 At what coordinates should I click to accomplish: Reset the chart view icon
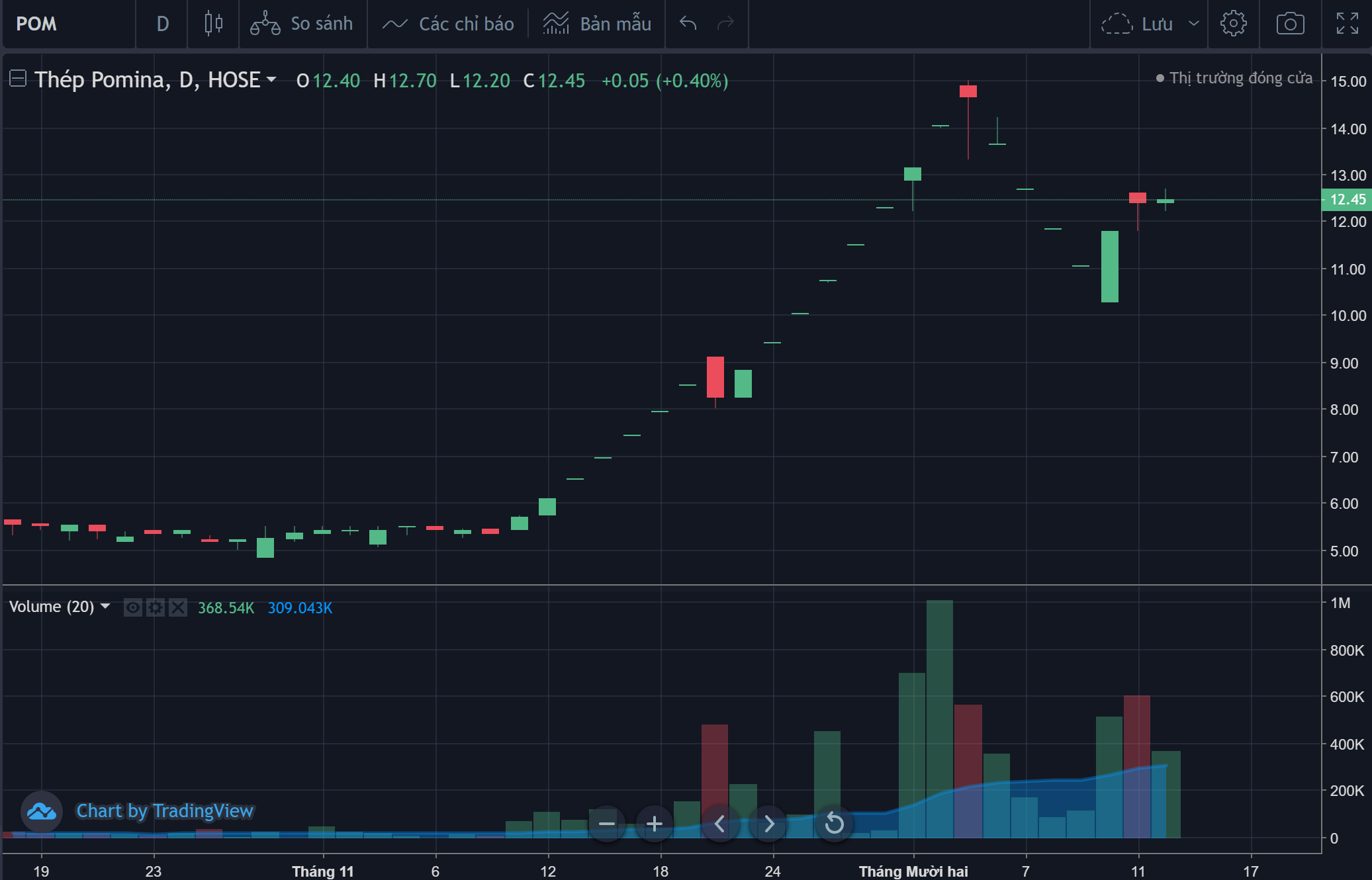(x=834, y=824)
